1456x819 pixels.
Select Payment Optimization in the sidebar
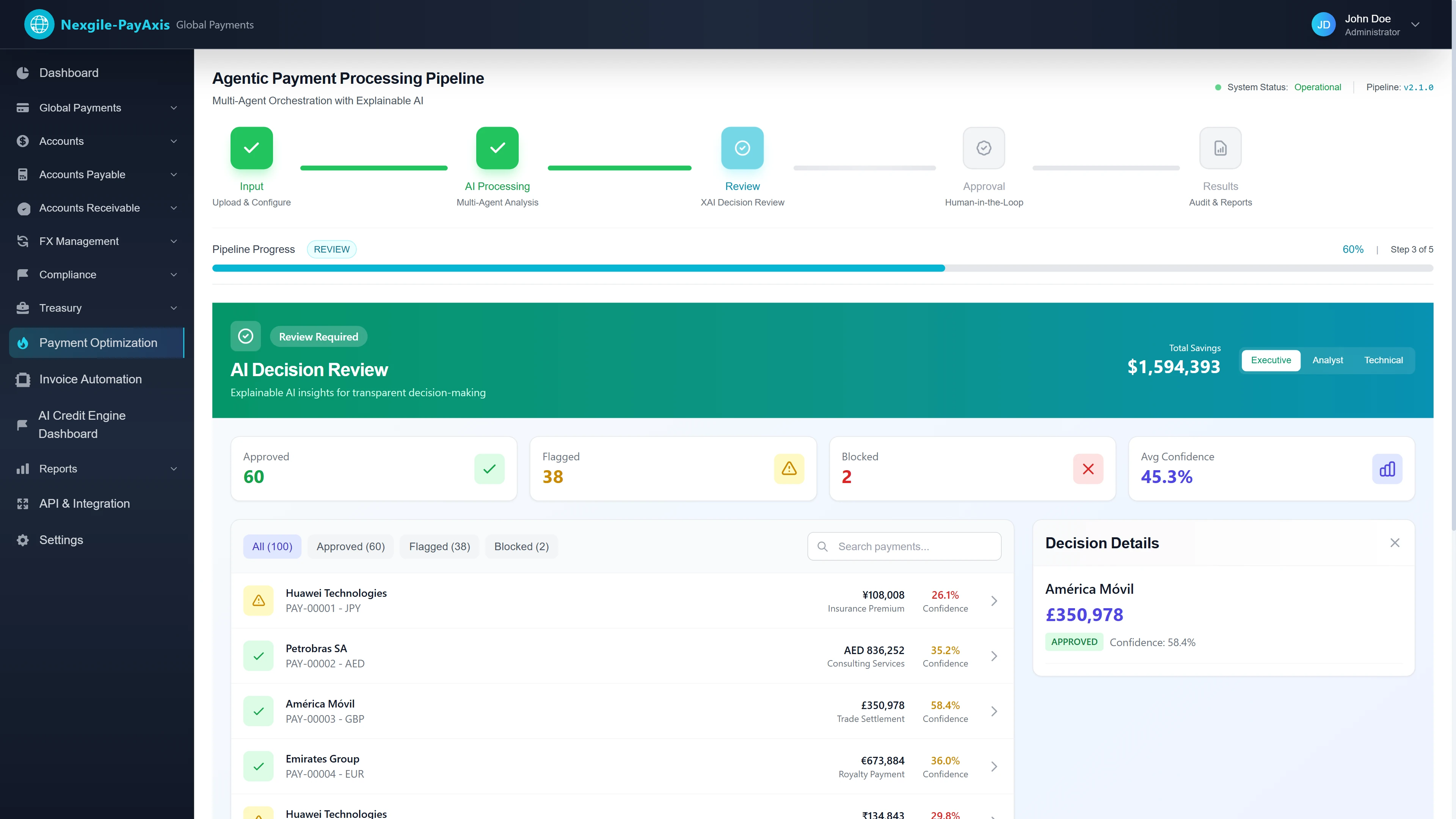tap(98, 342)
